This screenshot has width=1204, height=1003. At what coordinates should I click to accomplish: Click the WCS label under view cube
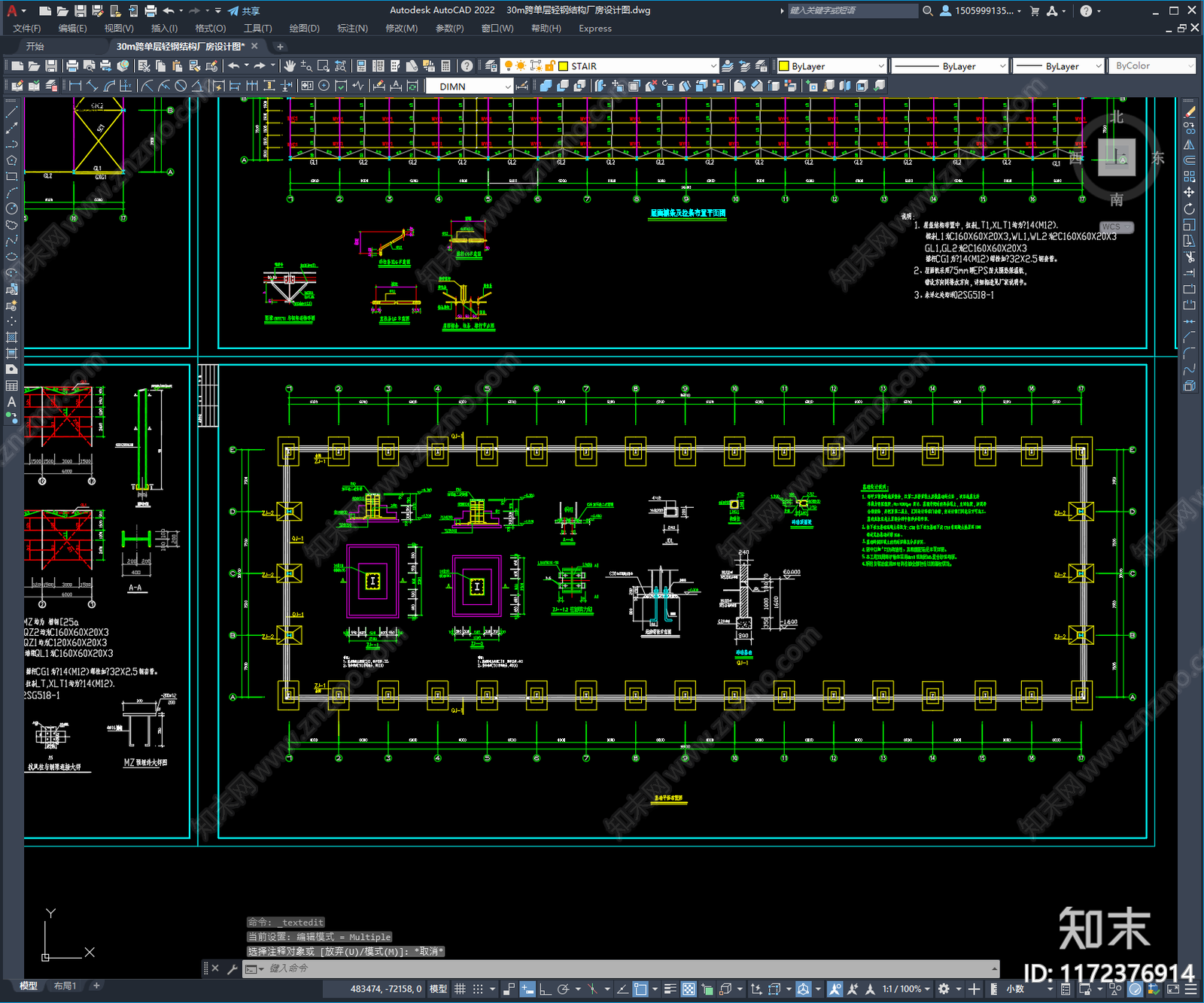click(x=1111, y=226)
